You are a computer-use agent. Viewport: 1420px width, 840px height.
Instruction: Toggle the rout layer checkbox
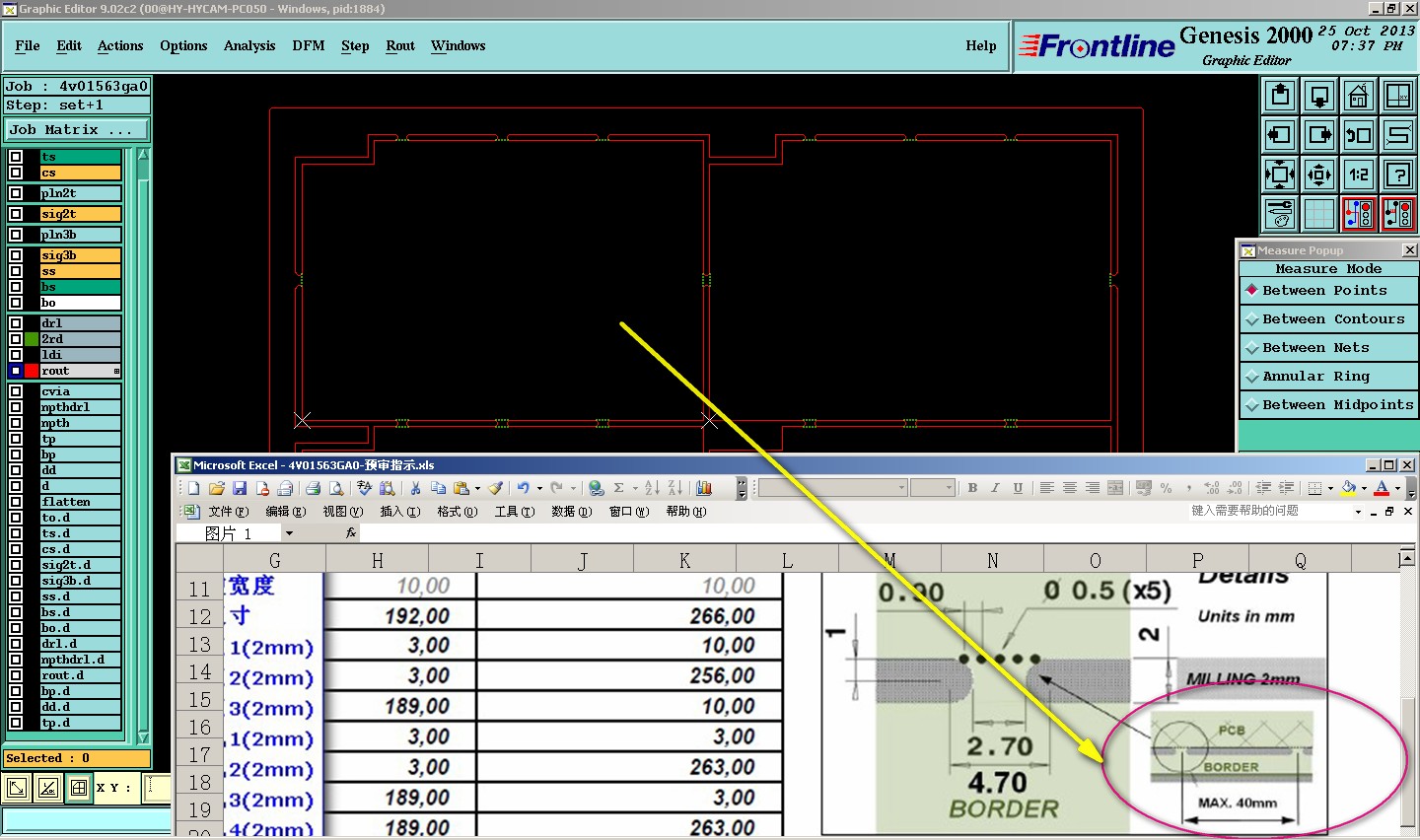(x=16, y=371)
